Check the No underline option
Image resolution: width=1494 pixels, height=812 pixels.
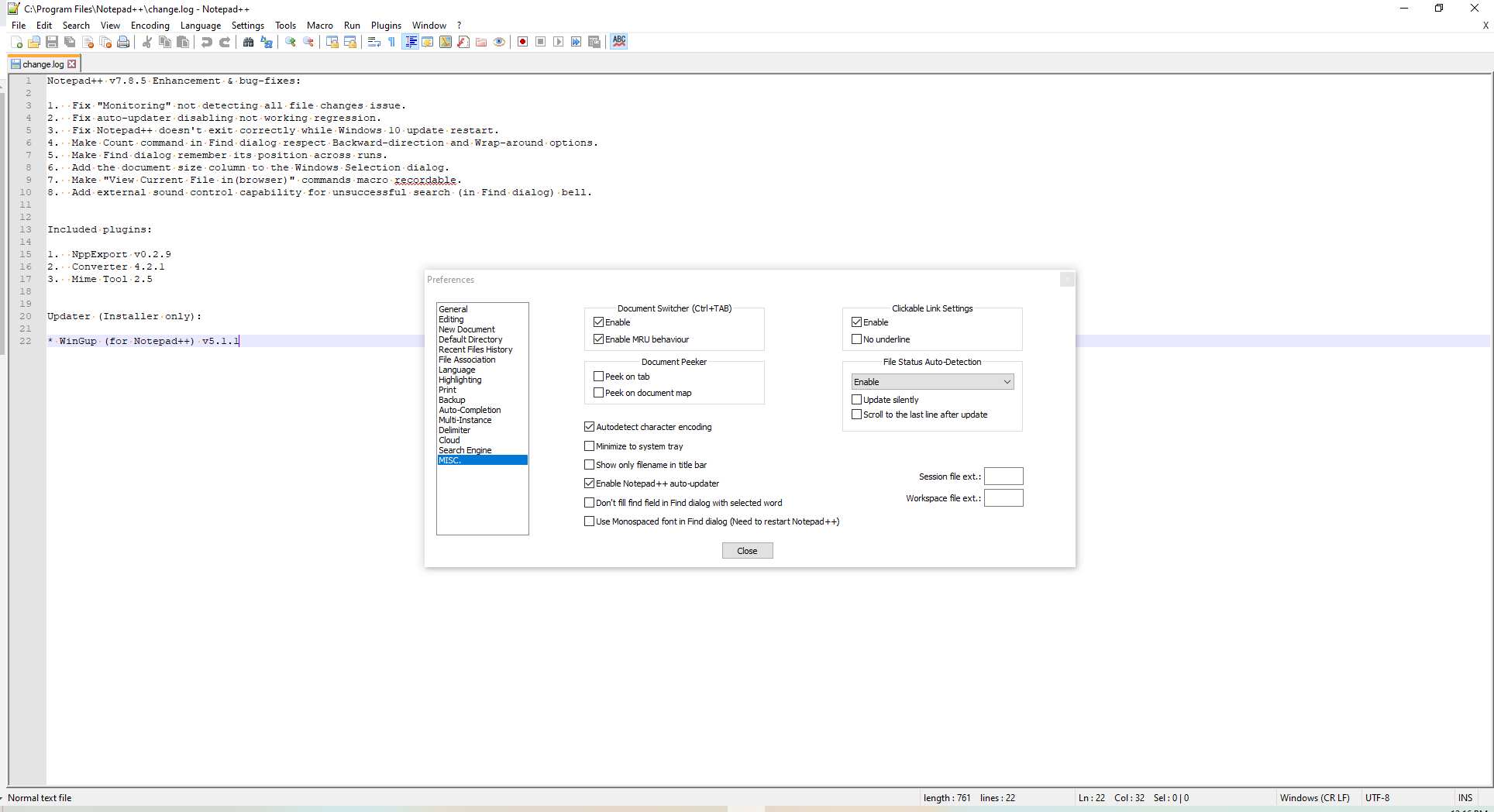[x=856, y=339]
